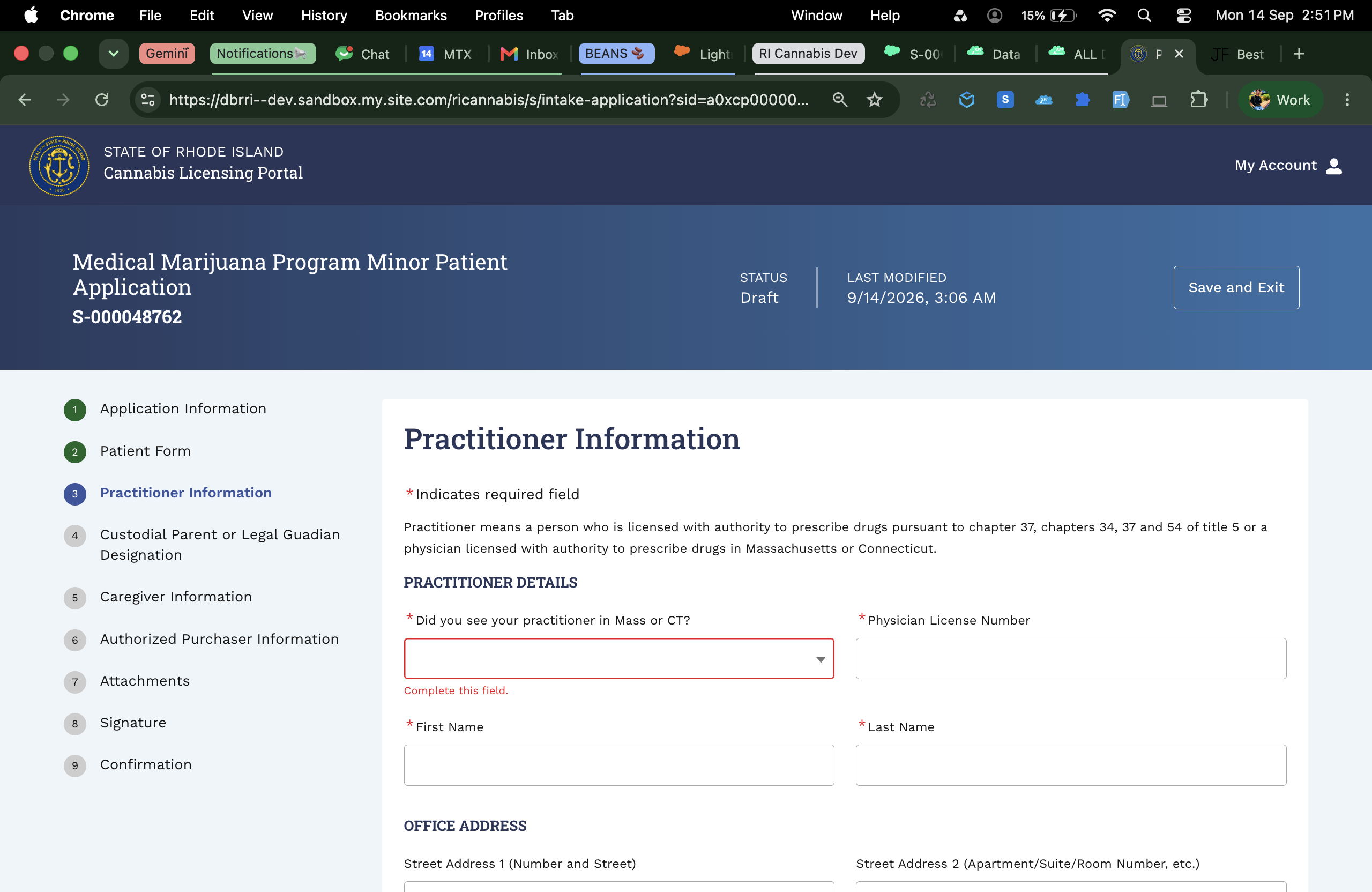Click the Save and Exit button
This screenshot has height=892, width=1372.
tap(1236, 287)
